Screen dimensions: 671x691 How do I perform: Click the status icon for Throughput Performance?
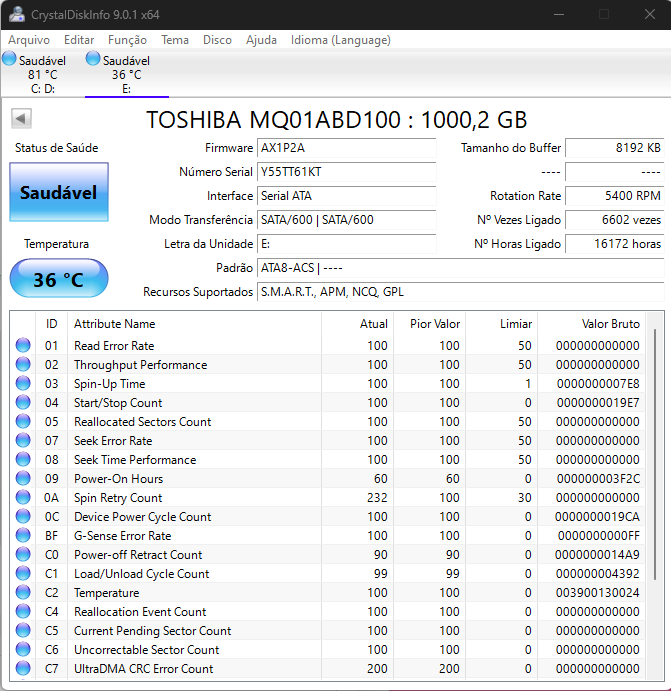tap(23, 364)
